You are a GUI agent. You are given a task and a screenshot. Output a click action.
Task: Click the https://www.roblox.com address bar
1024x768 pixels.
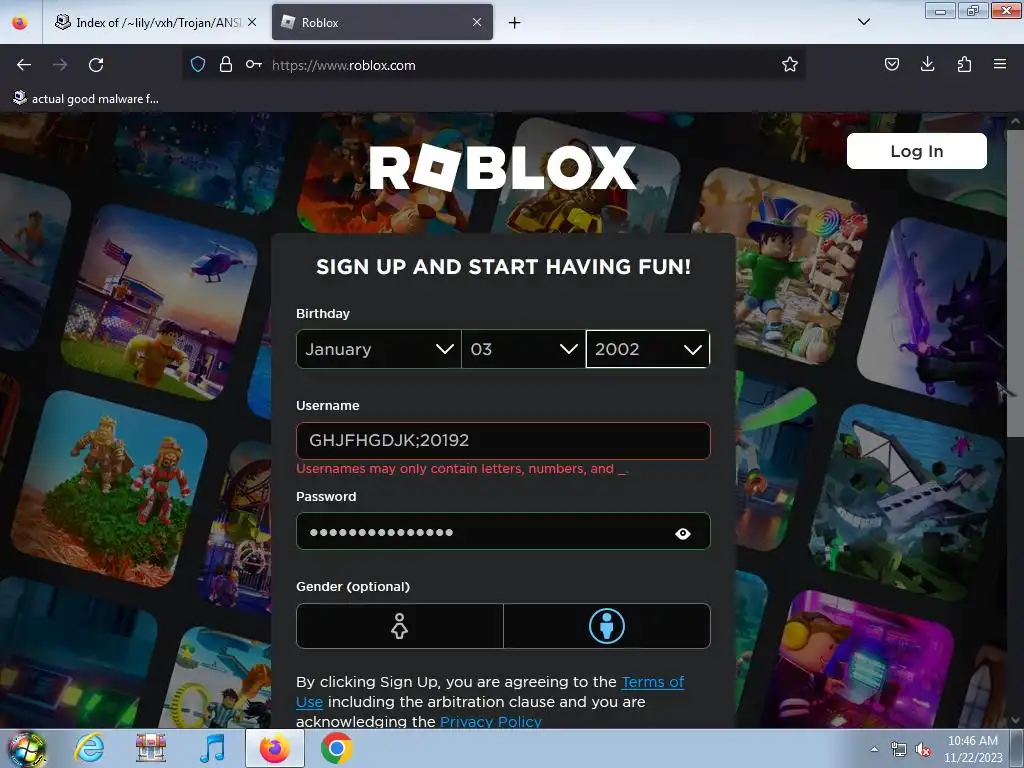coord(494,65)
